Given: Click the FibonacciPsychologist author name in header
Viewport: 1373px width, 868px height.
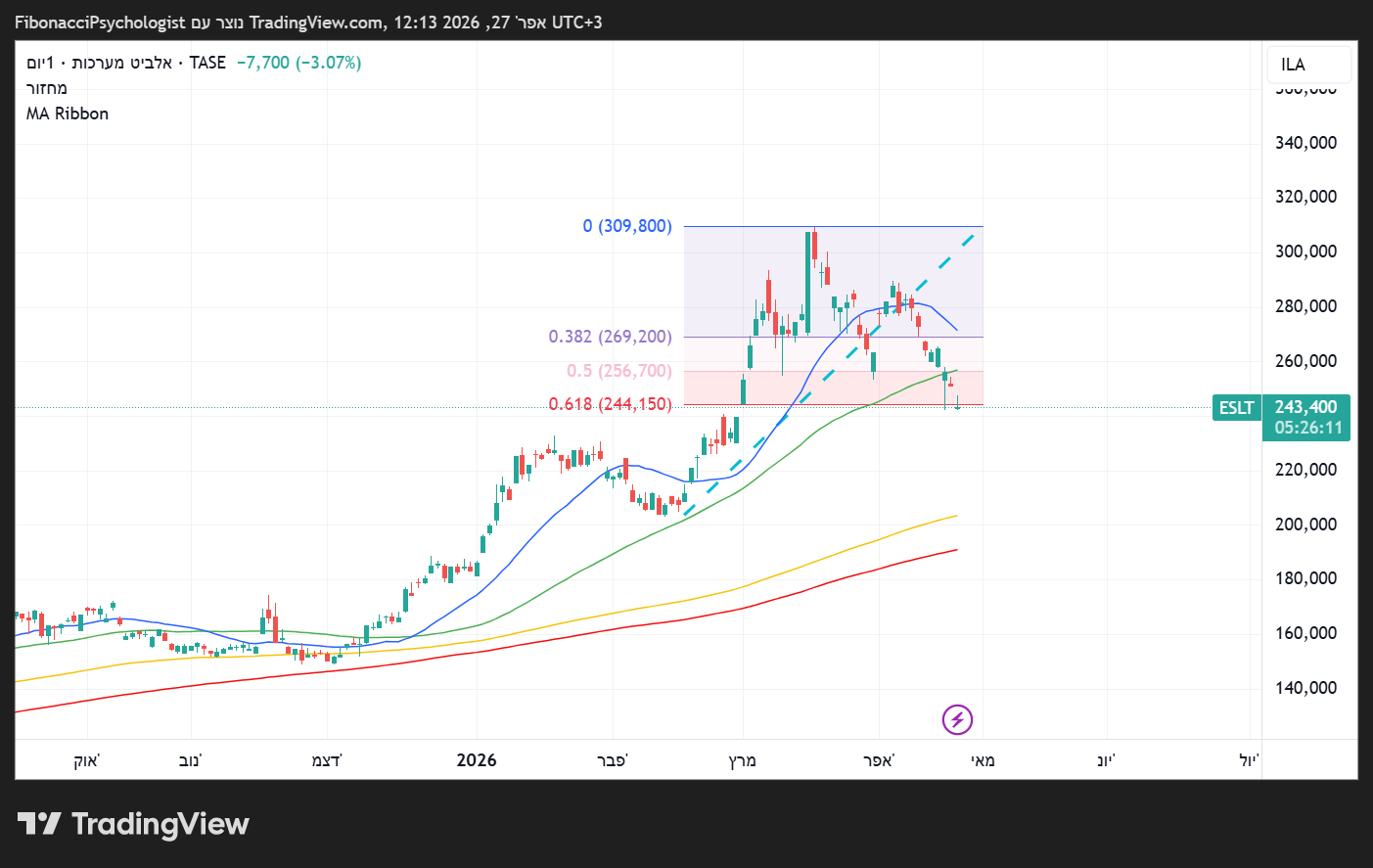Looking at the screenshot, I should [x=100, y=23].
